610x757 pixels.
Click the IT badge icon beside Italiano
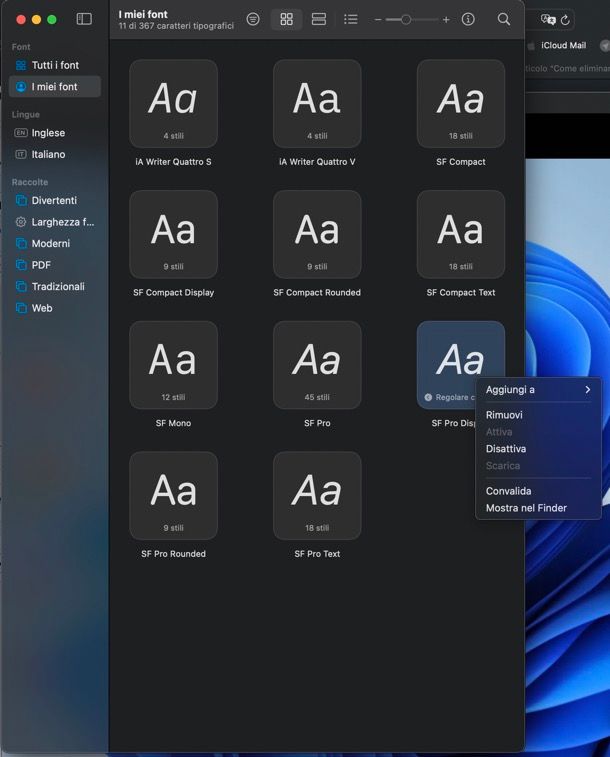(21, 154)
